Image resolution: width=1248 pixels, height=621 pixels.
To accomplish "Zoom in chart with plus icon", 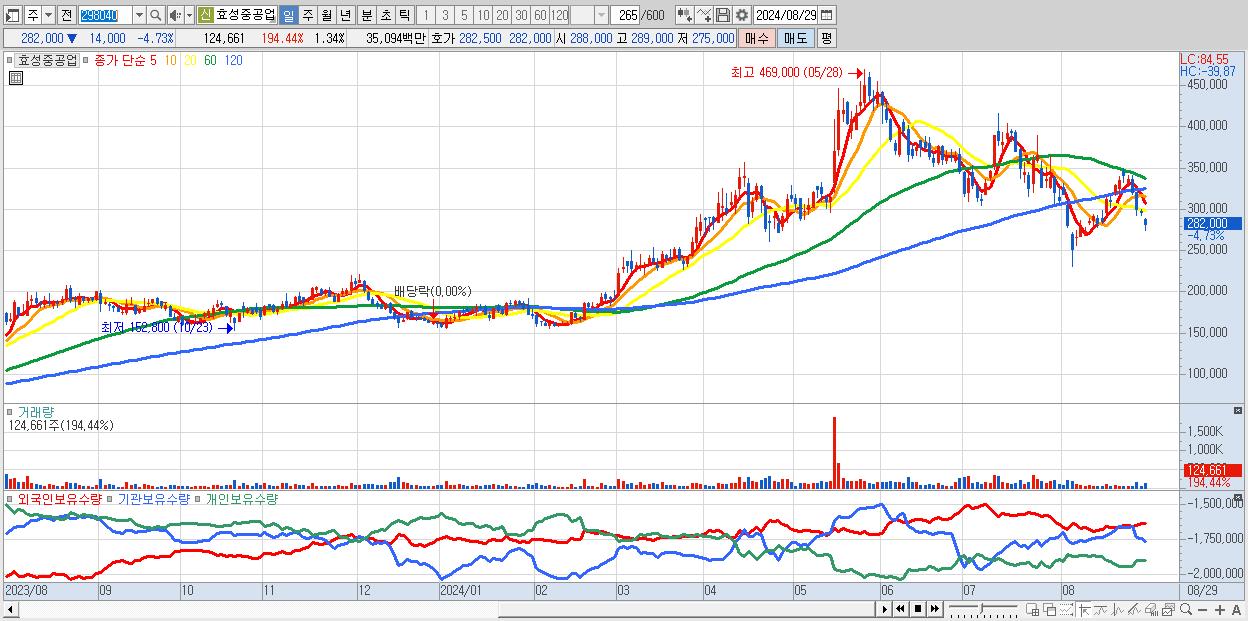I will [1219, 610].
